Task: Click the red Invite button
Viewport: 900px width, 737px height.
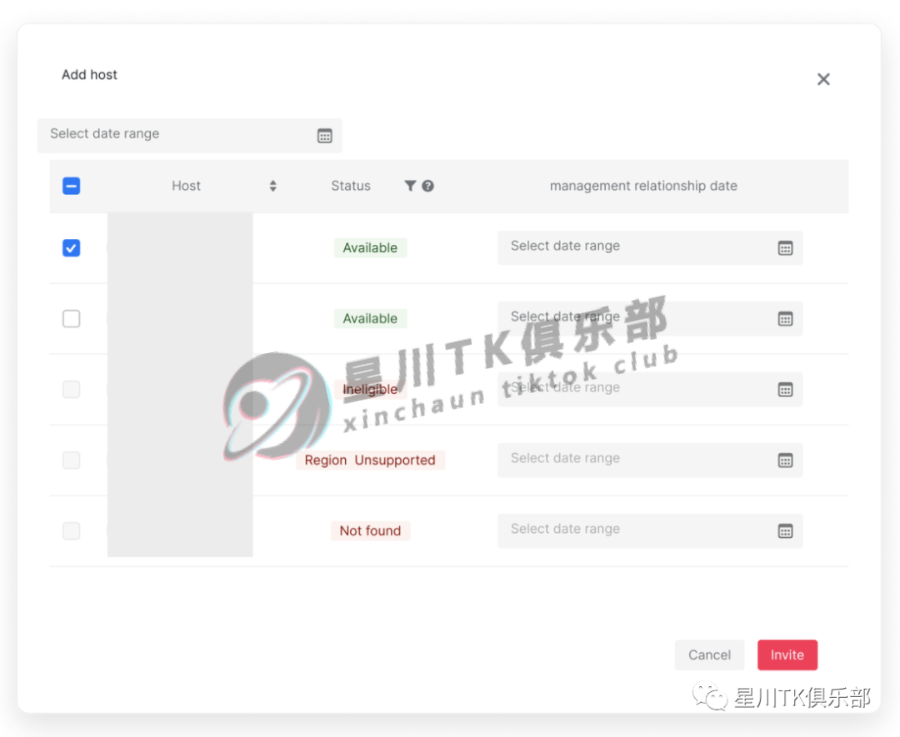Action: coord(788,655)
